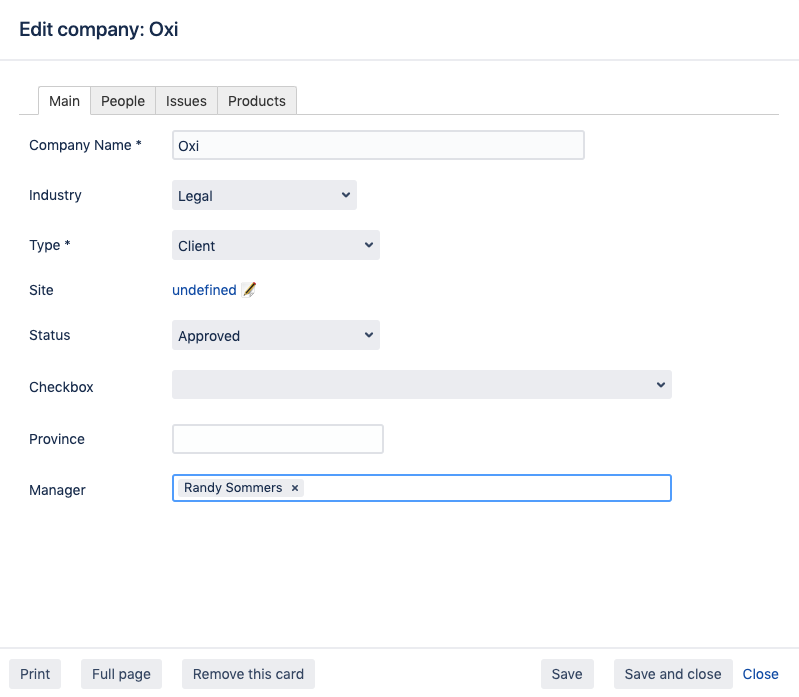
Task: Click the Print button
Action: pyautogui.click(x=35, y=674)
